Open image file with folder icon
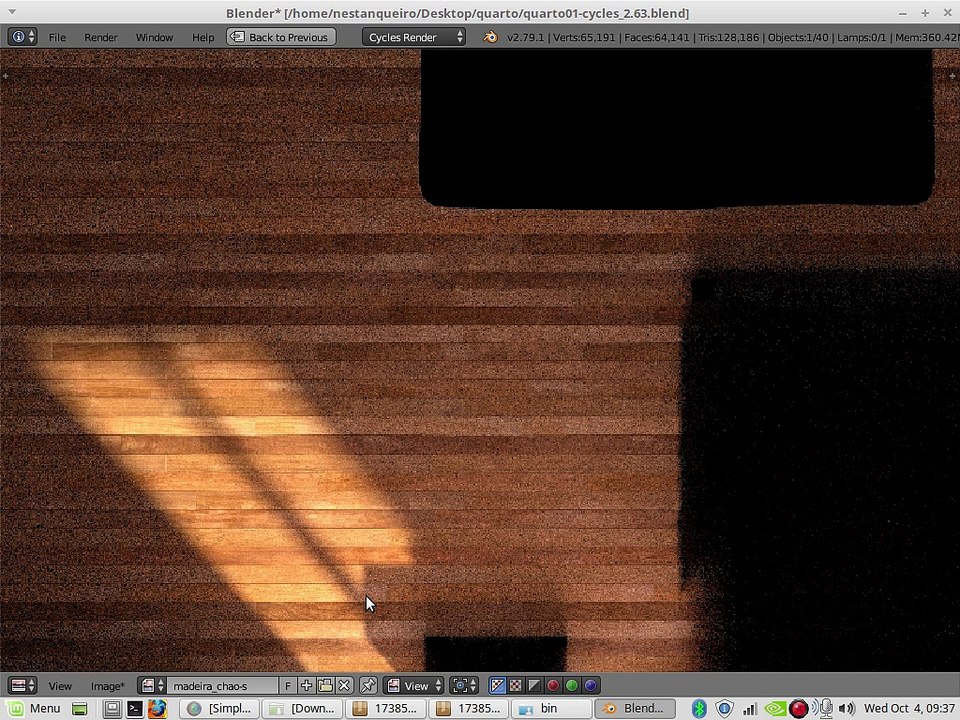 tap(325, 686)
